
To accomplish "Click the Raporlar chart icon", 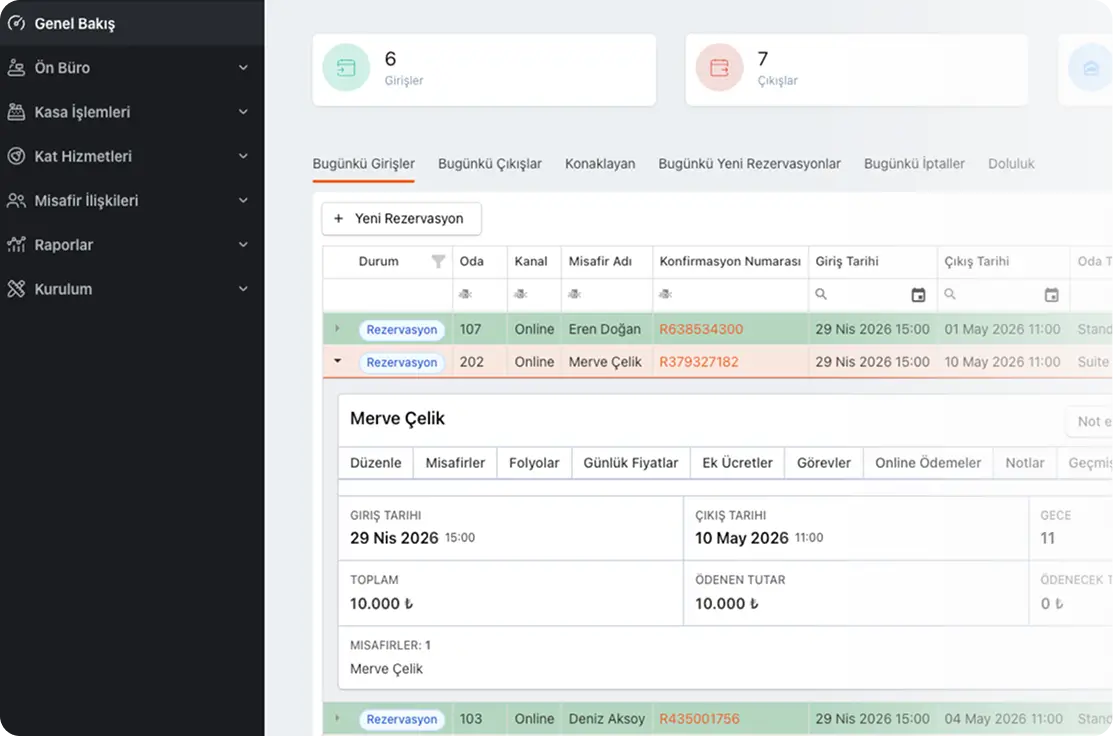I will tap(16, 244).
